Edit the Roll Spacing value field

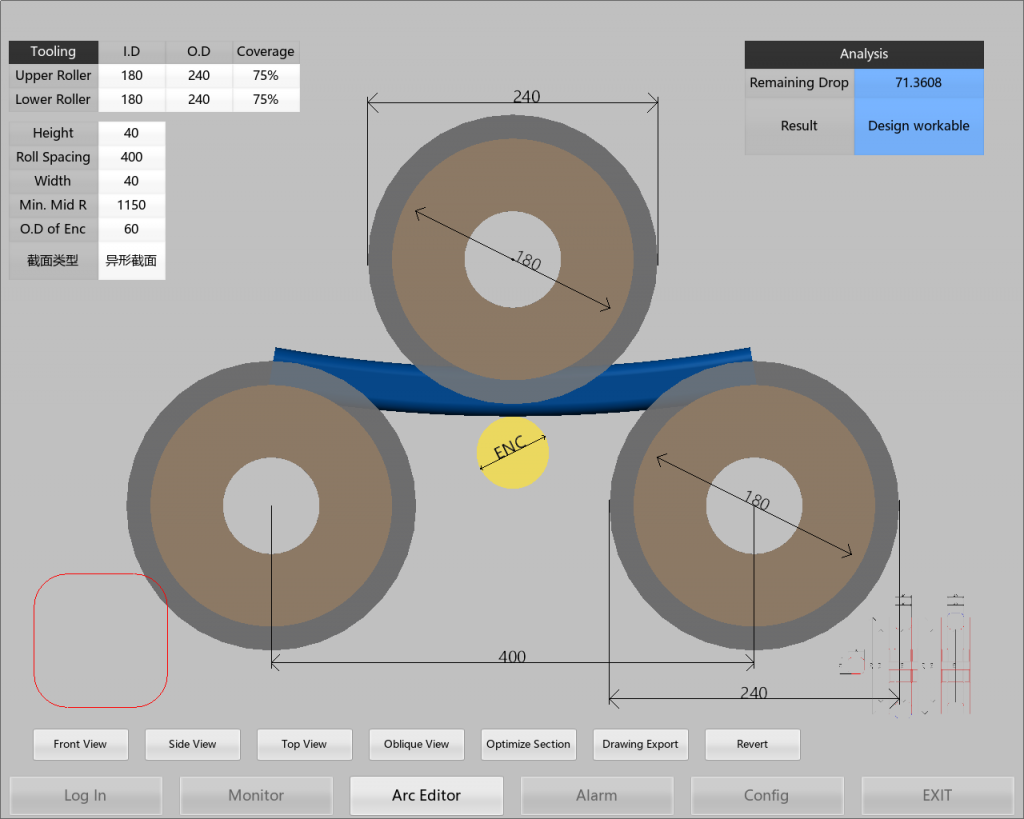131,157
